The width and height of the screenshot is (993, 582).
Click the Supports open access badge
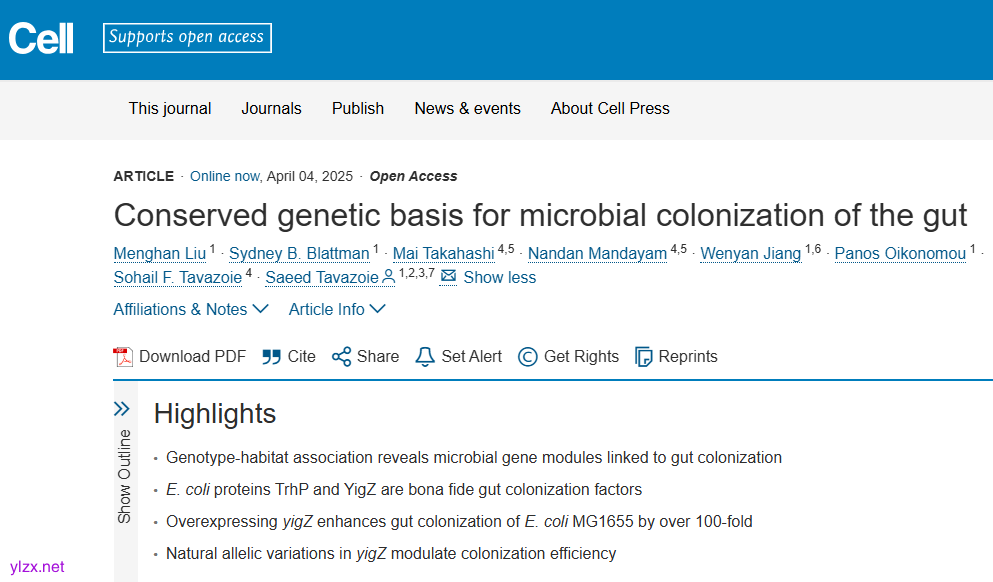click(187, 38)
